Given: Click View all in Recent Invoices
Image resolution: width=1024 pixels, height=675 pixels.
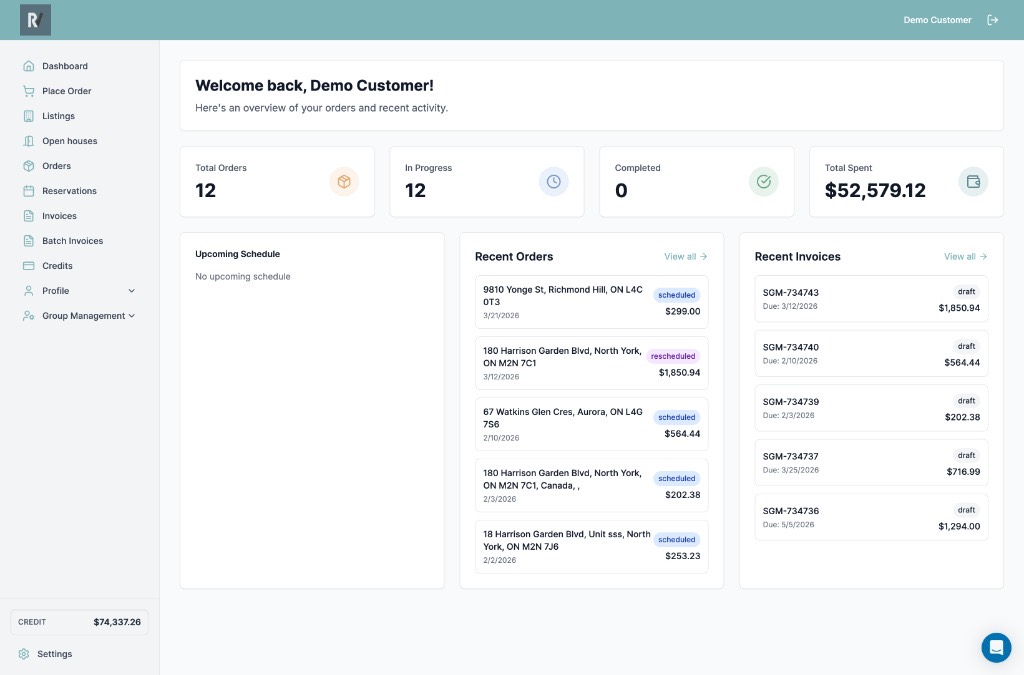Looking at the screenshot, I should point(965,257).
